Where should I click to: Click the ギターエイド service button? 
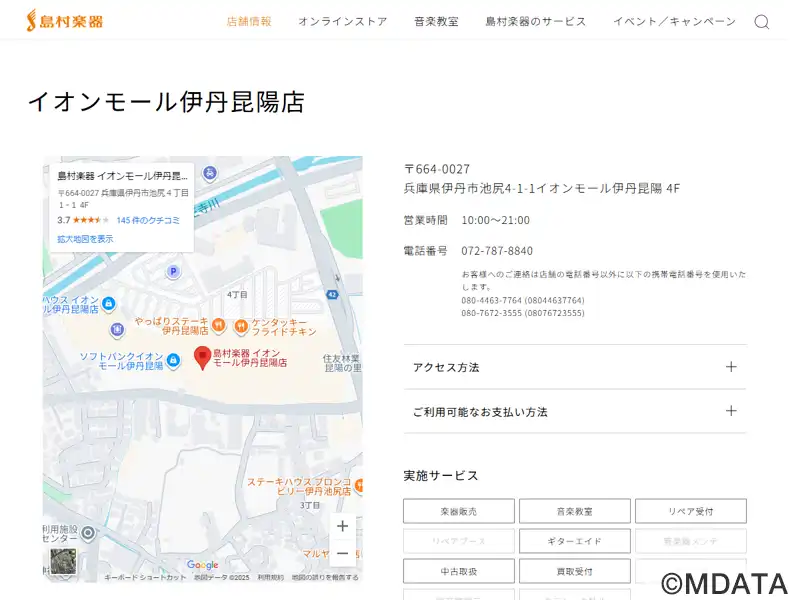(574, 541)
